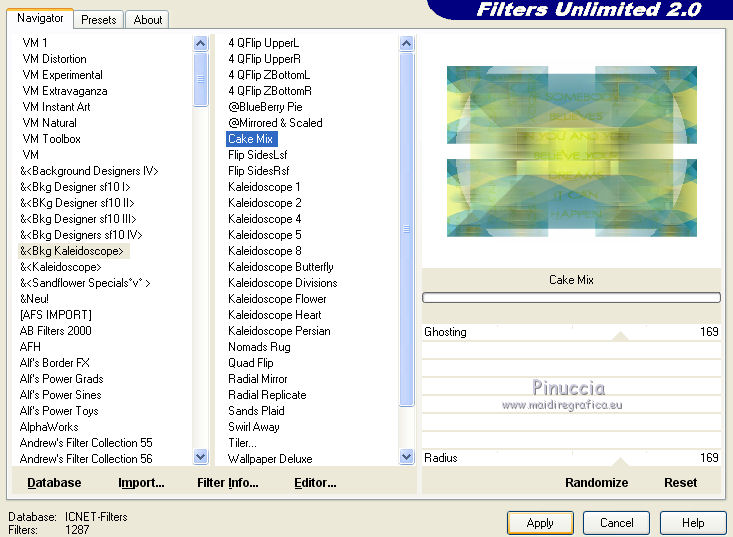Select Alf's Power Grads category
Viewport: 733px width, 537px height.
(61, 379)
